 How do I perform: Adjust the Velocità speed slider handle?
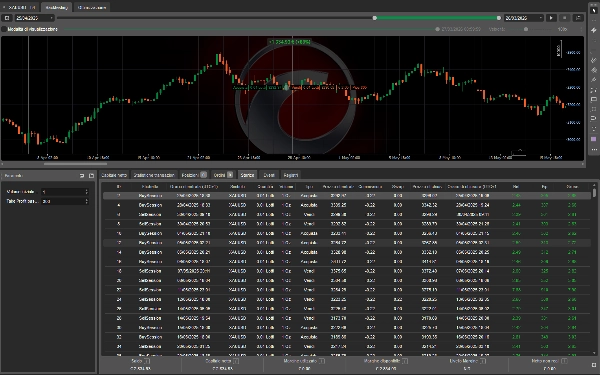(526, 29)
